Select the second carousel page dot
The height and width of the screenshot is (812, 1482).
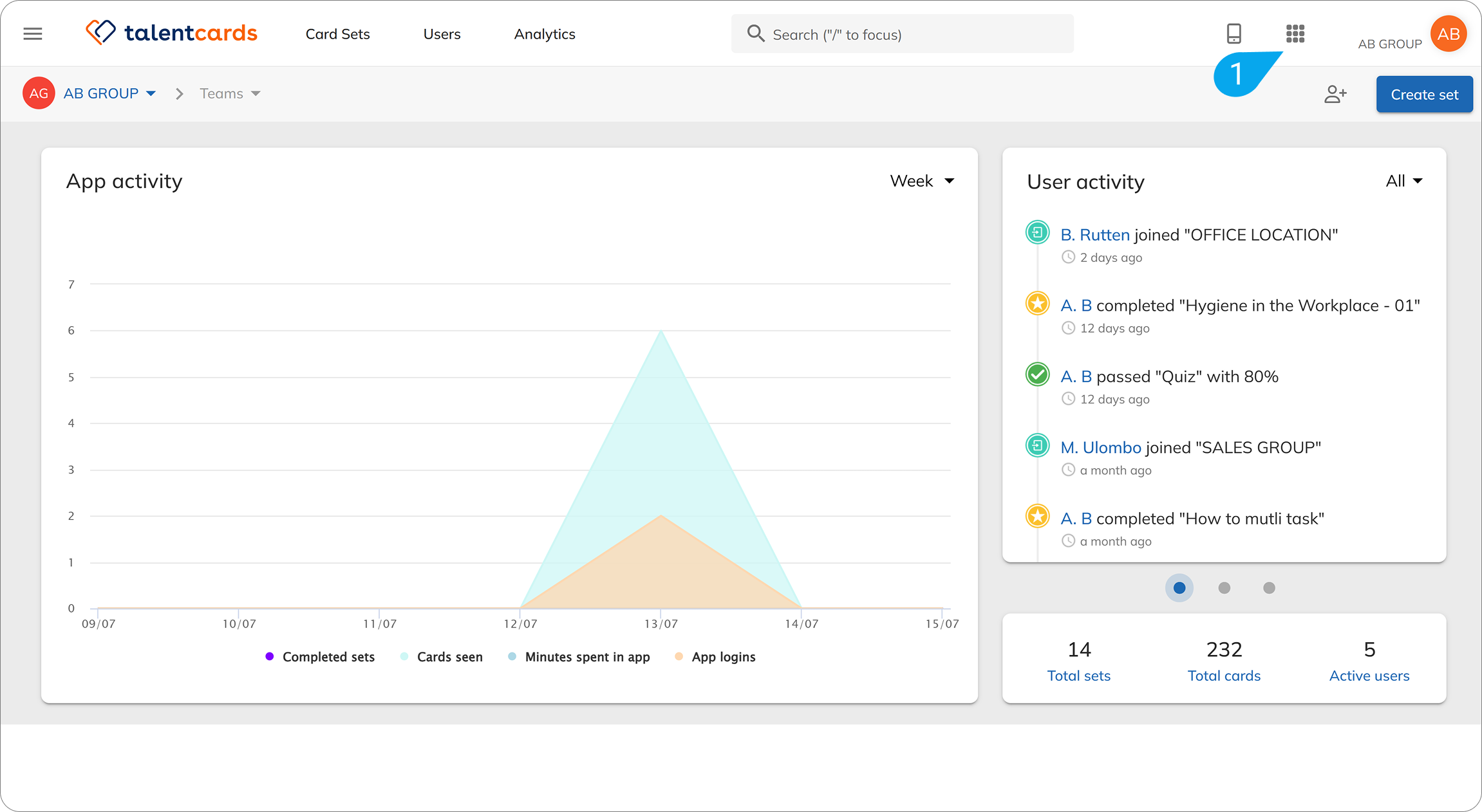pos(1224,588)
